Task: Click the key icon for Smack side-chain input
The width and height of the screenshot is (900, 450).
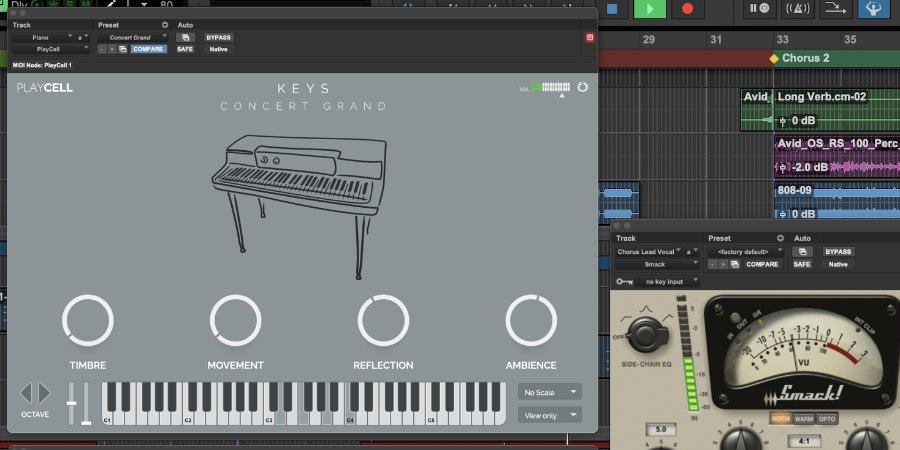Action: pyautogui.click(x=625, y=282)
